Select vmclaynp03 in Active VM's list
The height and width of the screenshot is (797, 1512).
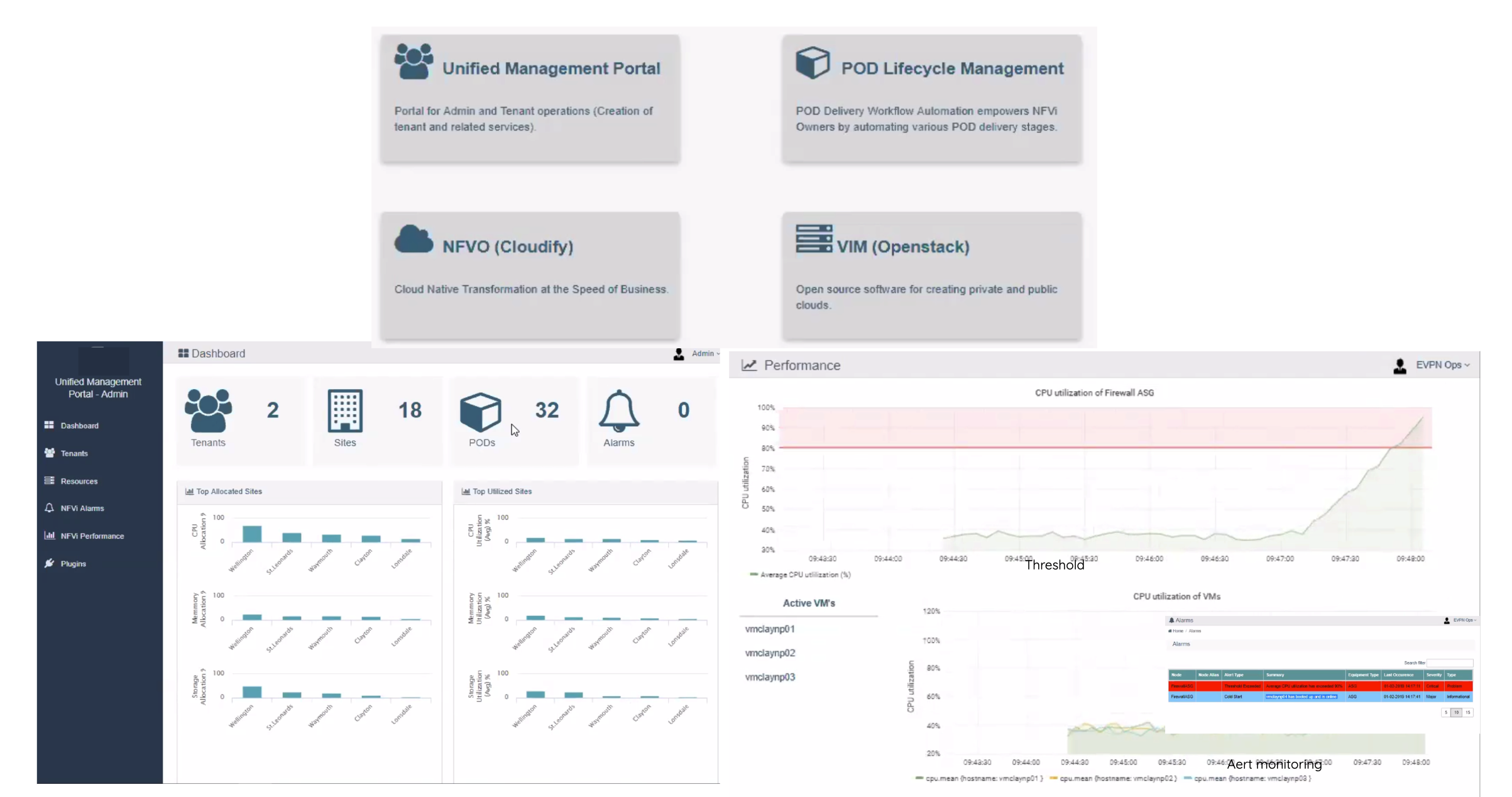[770, 677]
